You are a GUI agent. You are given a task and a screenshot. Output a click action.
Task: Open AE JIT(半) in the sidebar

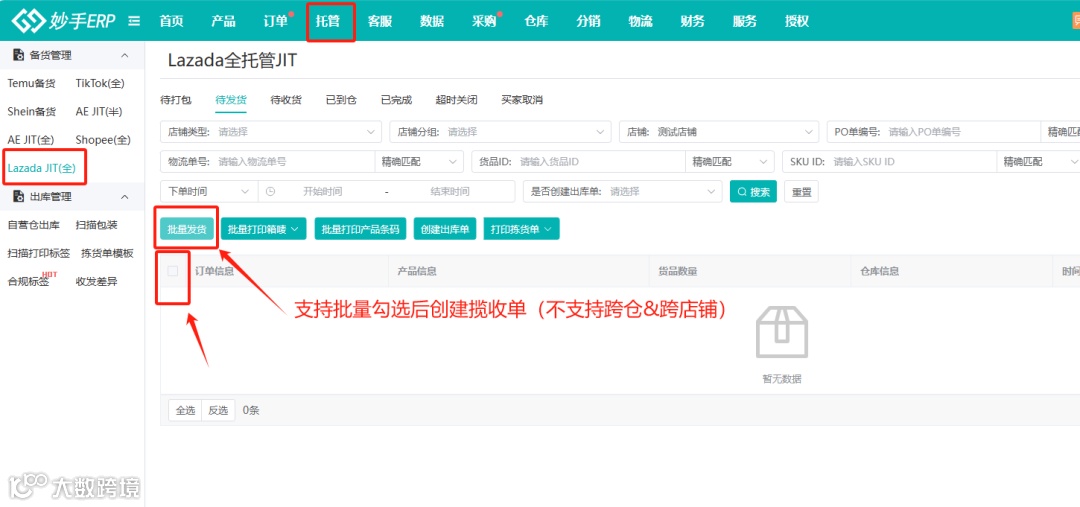click(x=99, y=111)
